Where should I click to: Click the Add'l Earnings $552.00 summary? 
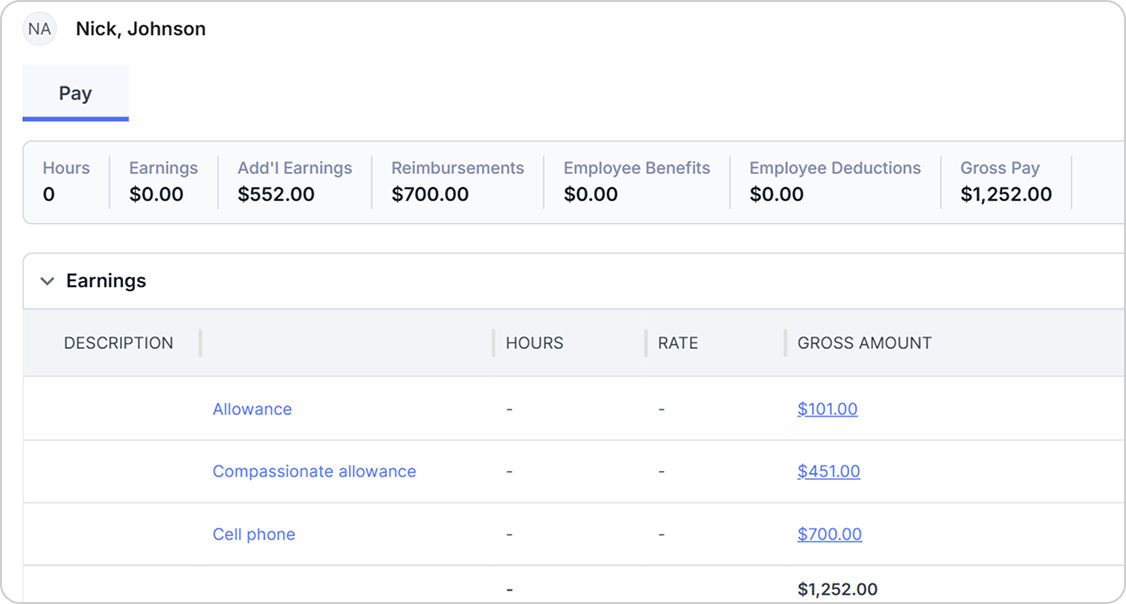[294, 182]
